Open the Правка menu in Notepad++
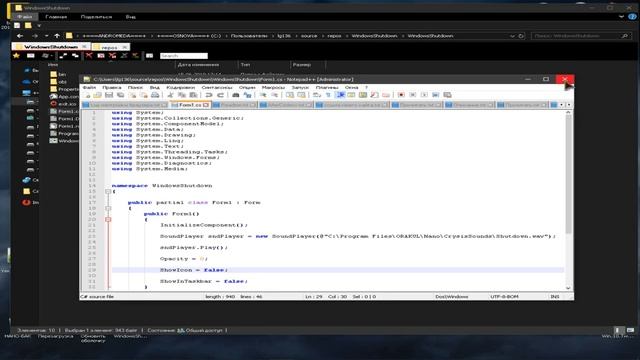 click(111, 87)
